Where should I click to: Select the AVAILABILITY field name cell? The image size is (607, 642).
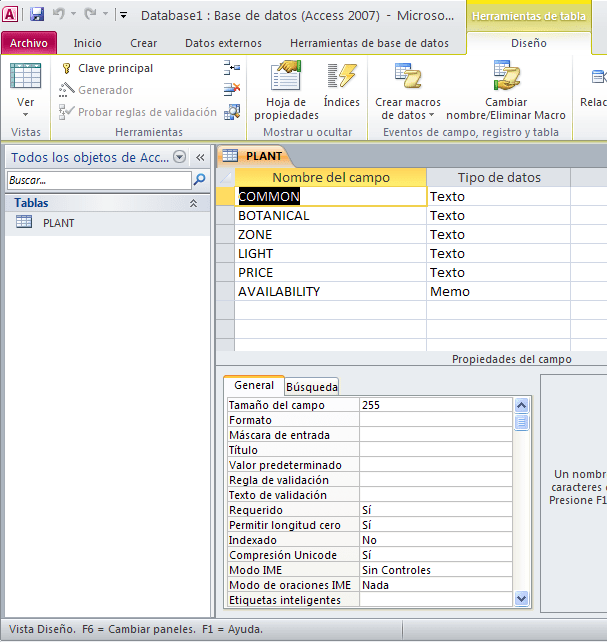pos(330,291)
